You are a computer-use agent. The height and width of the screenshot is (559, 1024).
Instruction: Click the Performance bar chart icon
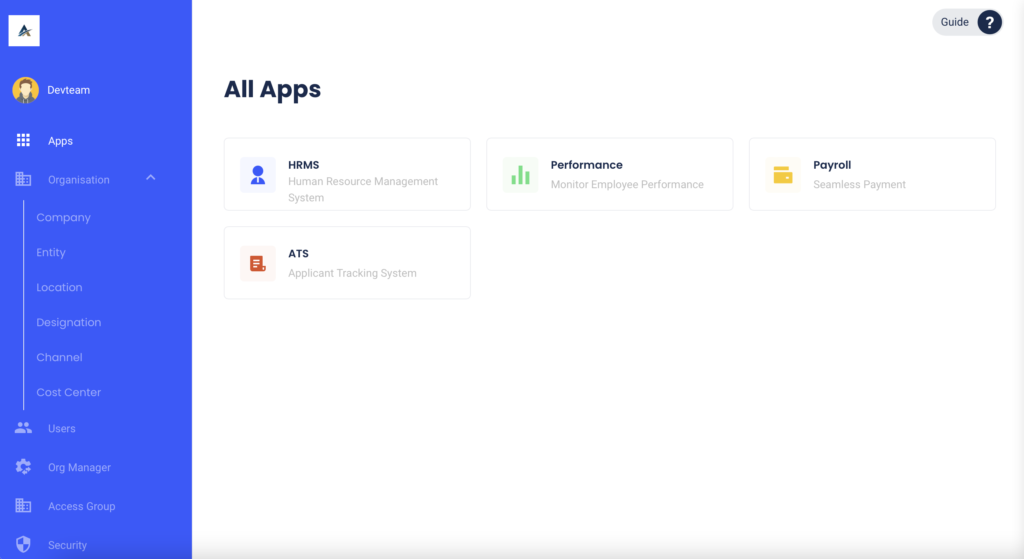tap(520, 175)
